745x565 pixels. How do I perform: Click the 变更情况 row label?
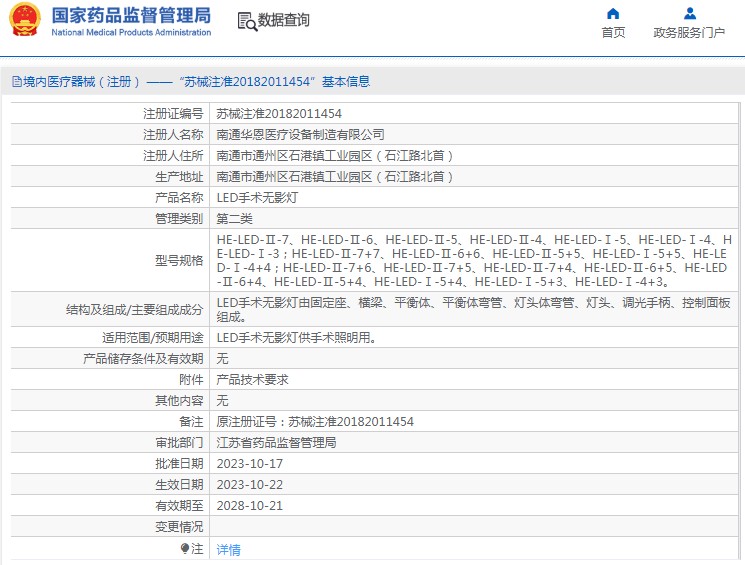179,526
